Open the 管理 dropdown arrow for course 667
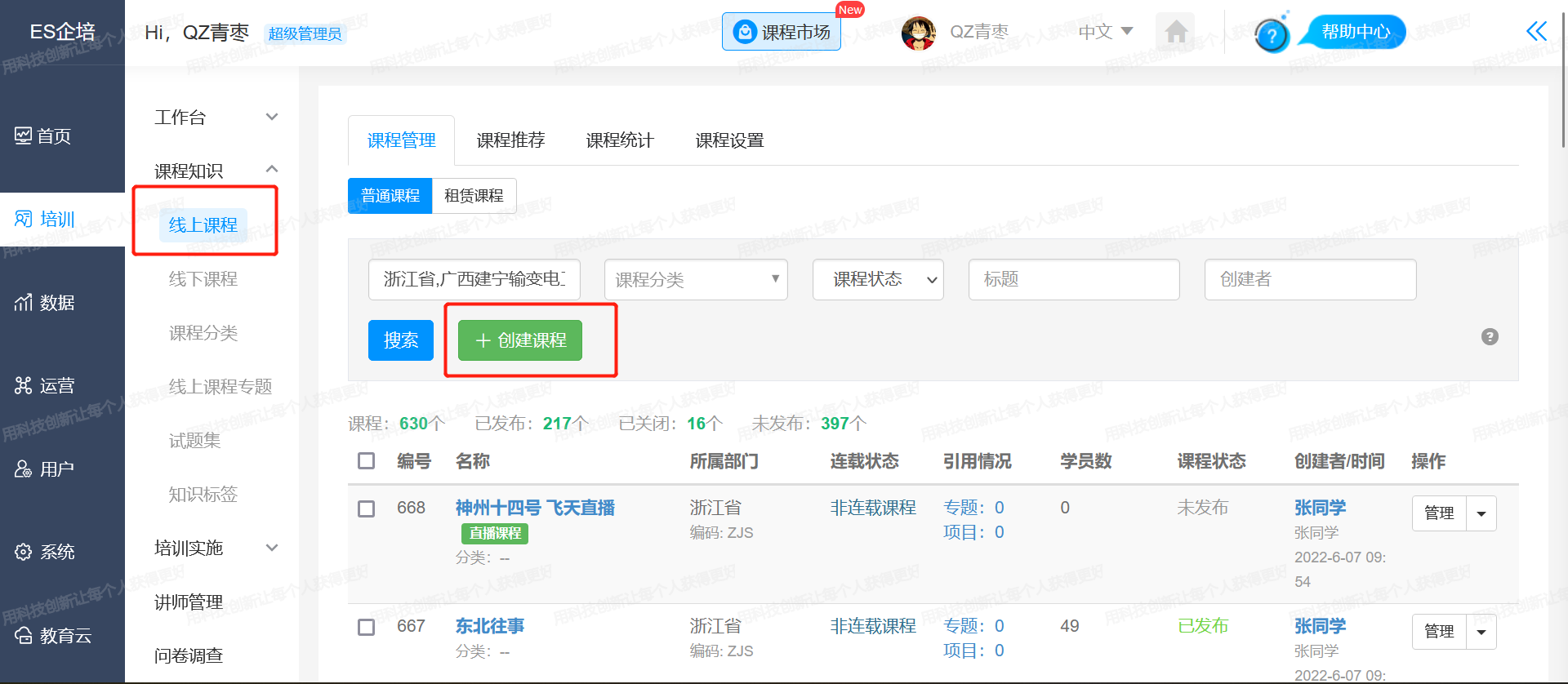The width and height of the screenshot is (1568, 684). point(1481,632)
